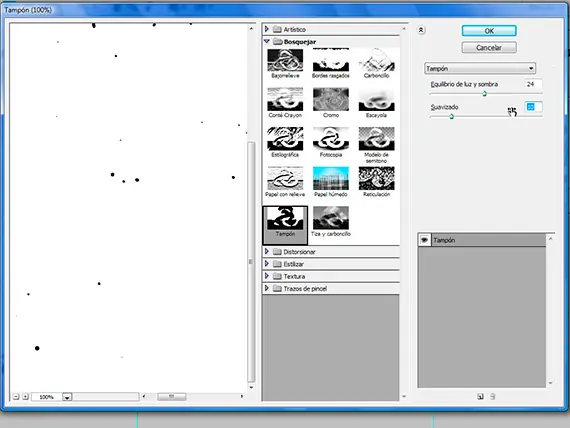Expand the Textura filter folder

pos(267,276)
